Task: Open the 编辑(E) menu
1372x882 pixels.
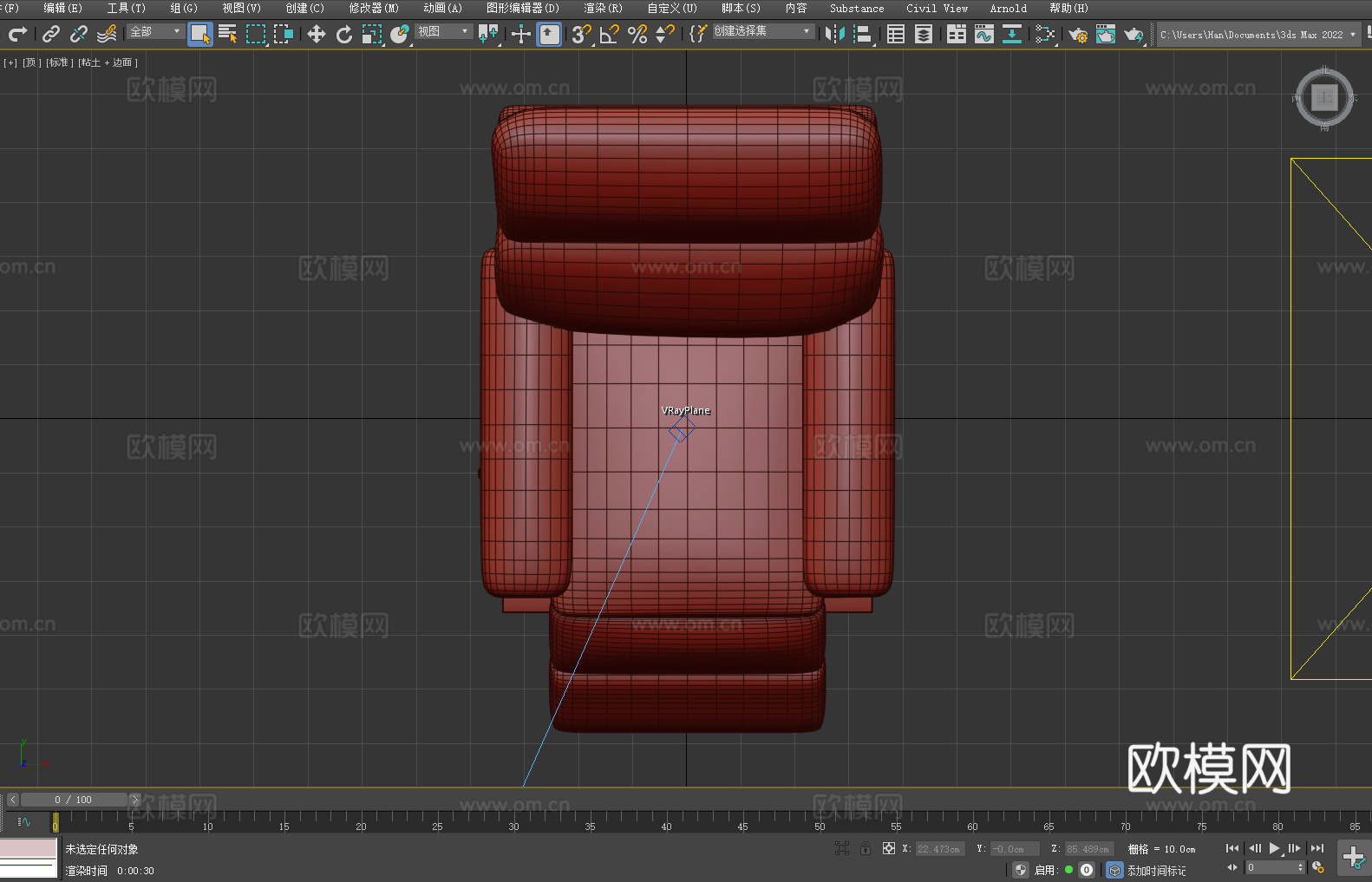Action: pos(62,8)
